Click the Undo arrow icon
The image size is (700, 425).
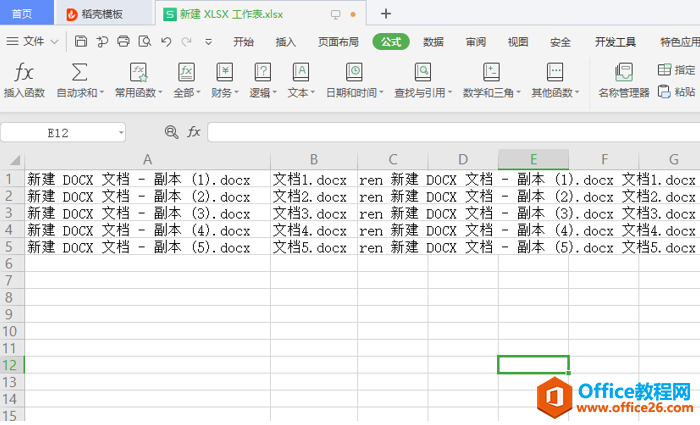pos(166,42)
